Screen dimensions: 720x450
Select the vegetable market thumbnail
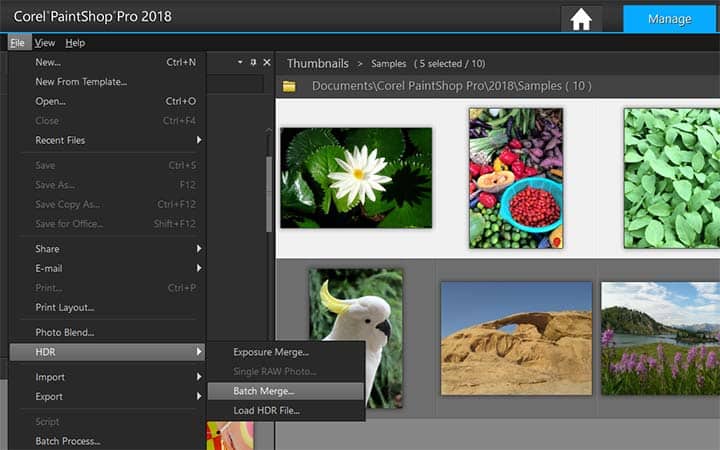pos(516,178)
